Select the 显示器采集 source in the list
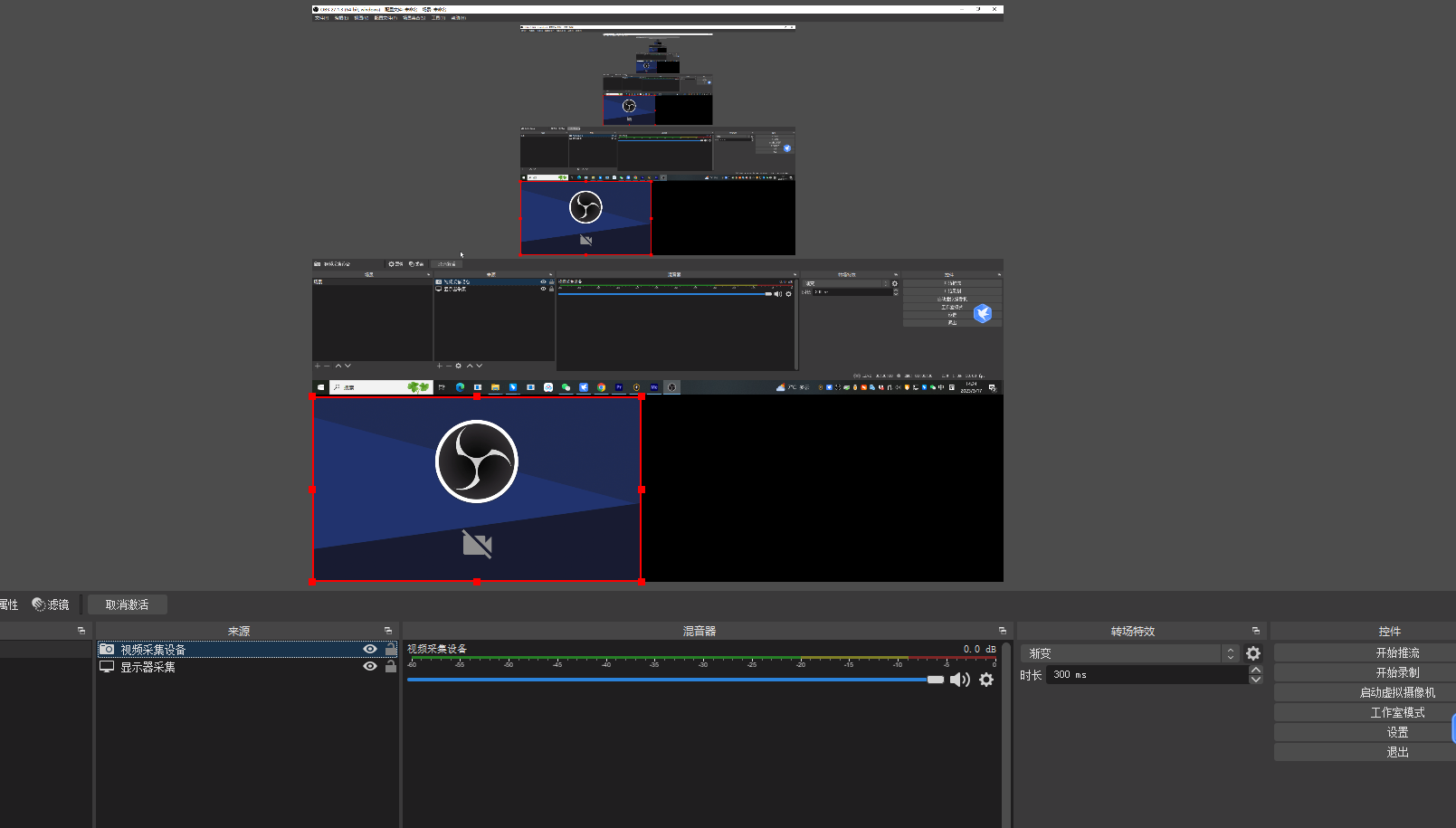The image size is (1456, 828). point(148,667)
